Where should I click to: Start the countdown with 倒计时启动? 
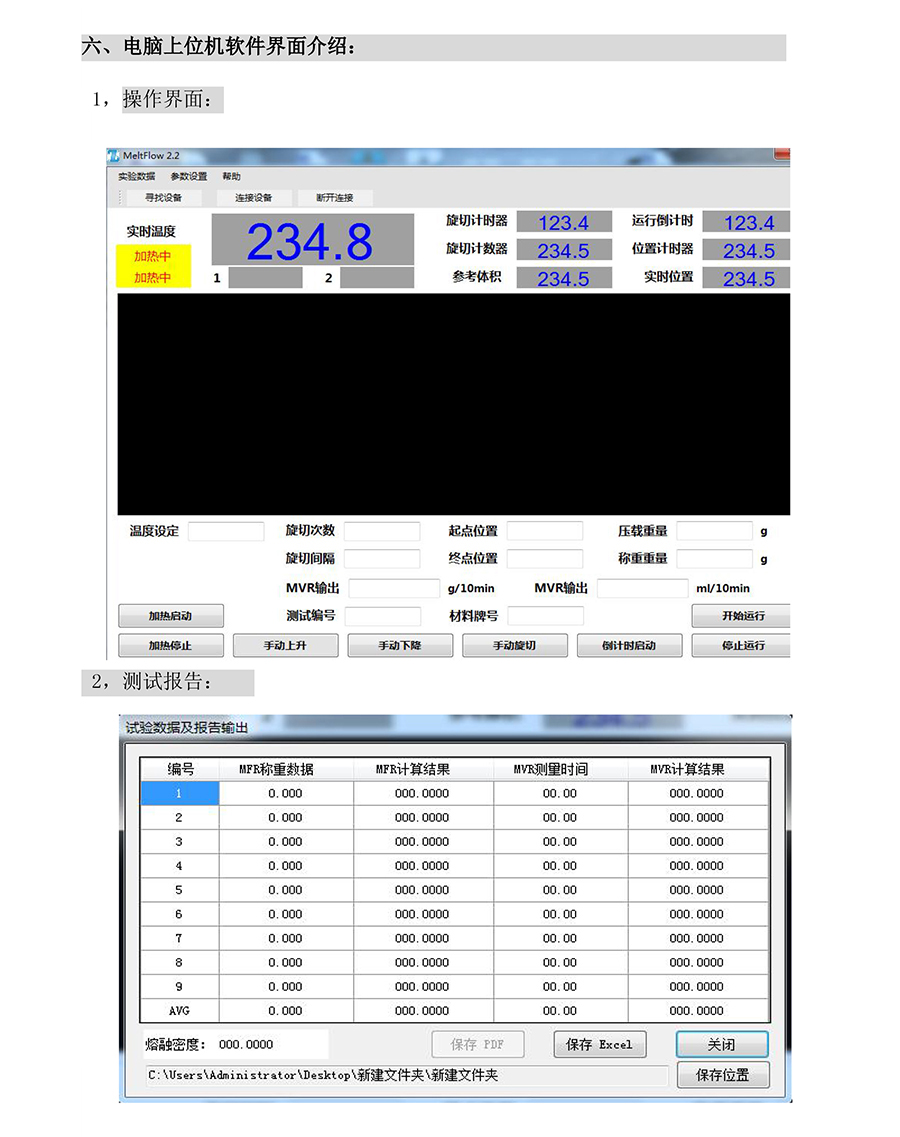629,646
